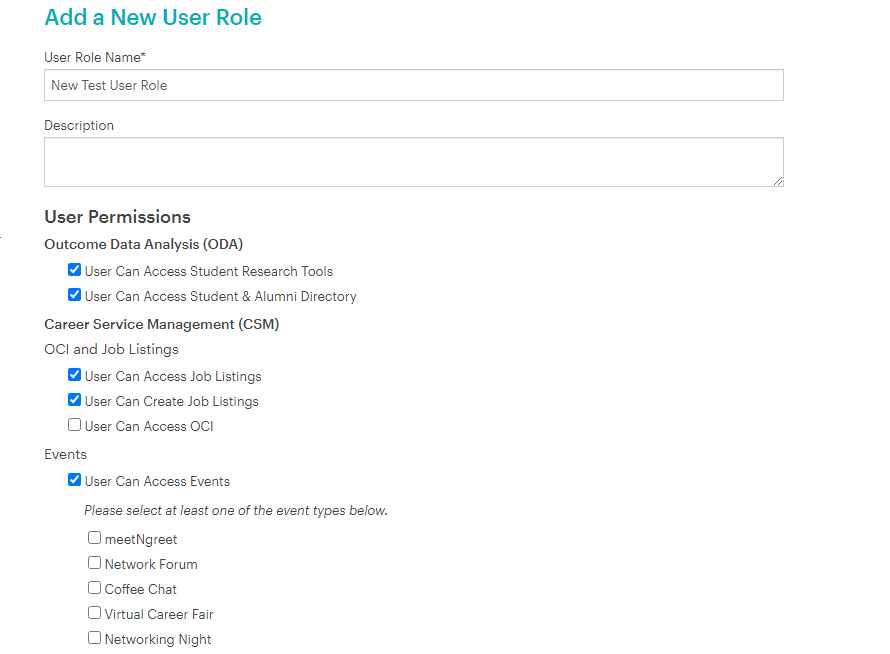This screenshot has width=890, height=654.
Task: Enable the User Can Access OCI checkbox
Action: (x=75, y=425)
